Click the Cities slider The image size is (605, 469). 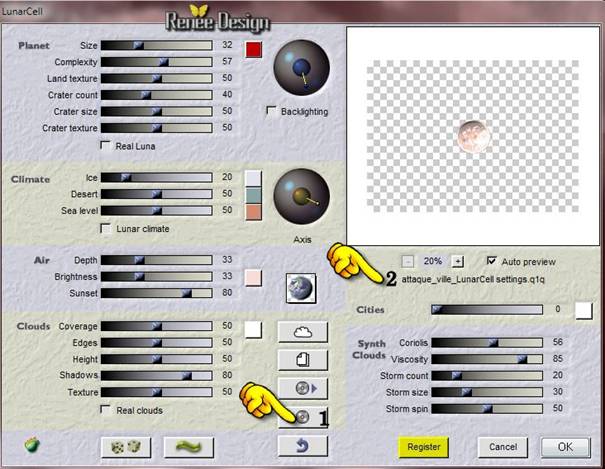click(x=487, y=309)
